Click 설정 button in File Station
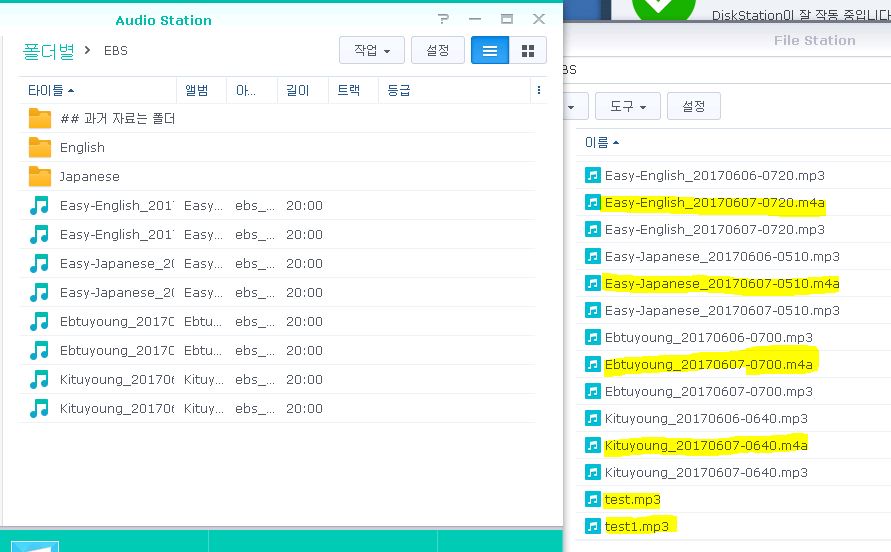891x552 pixels. tap(694, 106)
